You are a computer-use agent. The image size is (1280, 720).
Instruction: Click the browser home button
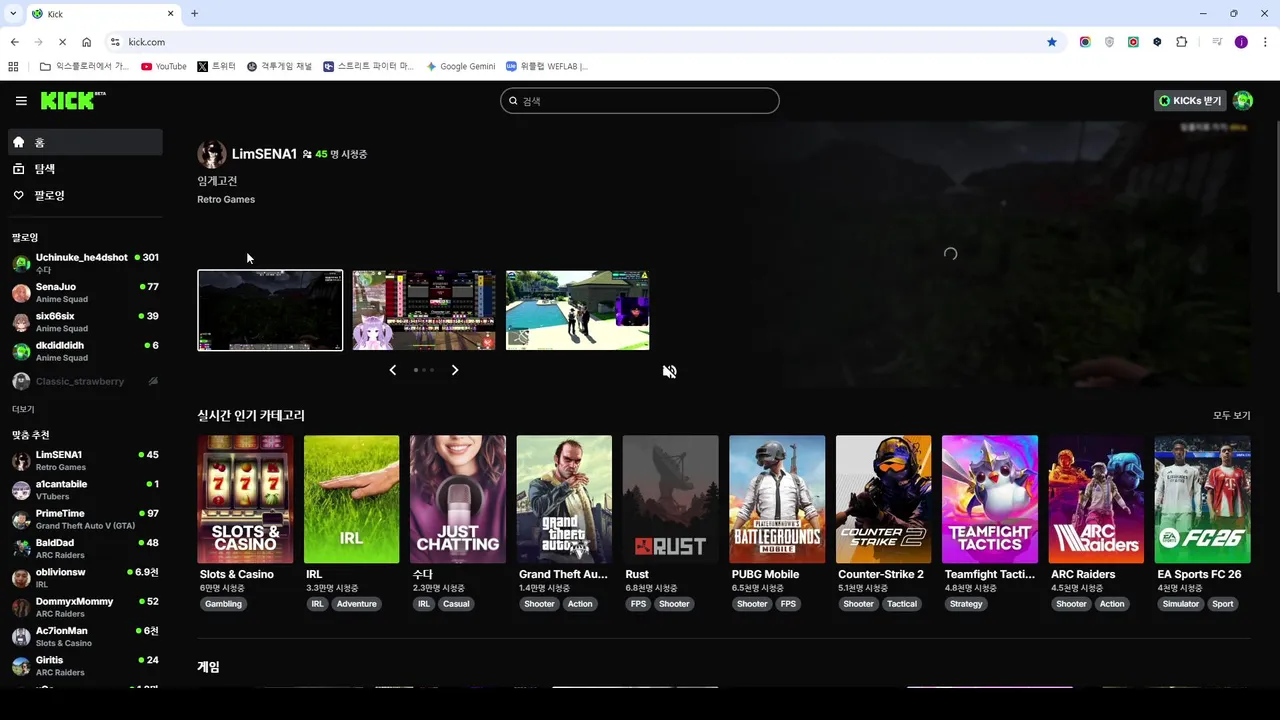[x=87, y=42]
